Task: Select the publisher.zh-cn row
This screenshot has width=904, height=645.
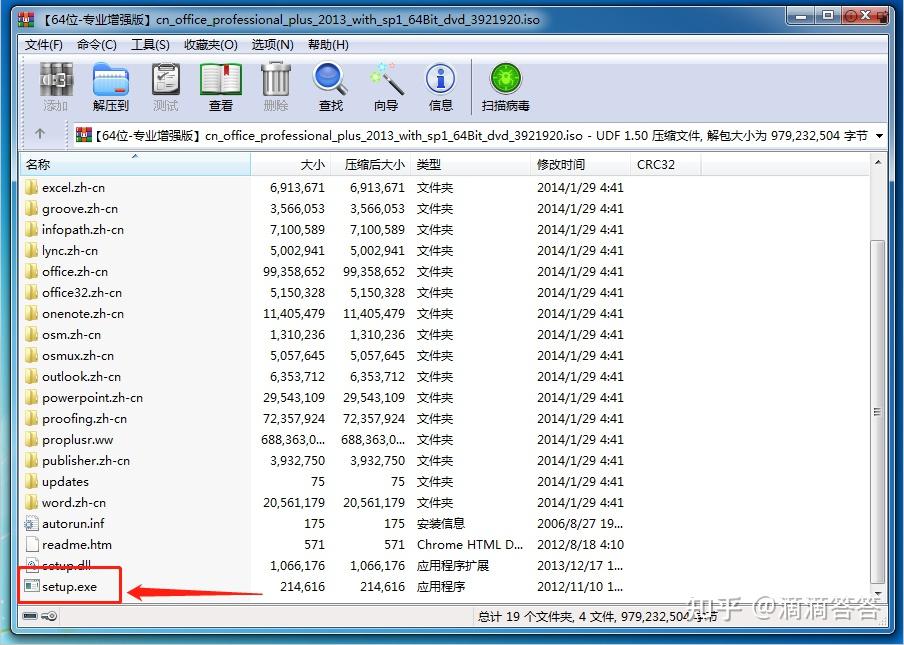Action: (x=444, y=461)
